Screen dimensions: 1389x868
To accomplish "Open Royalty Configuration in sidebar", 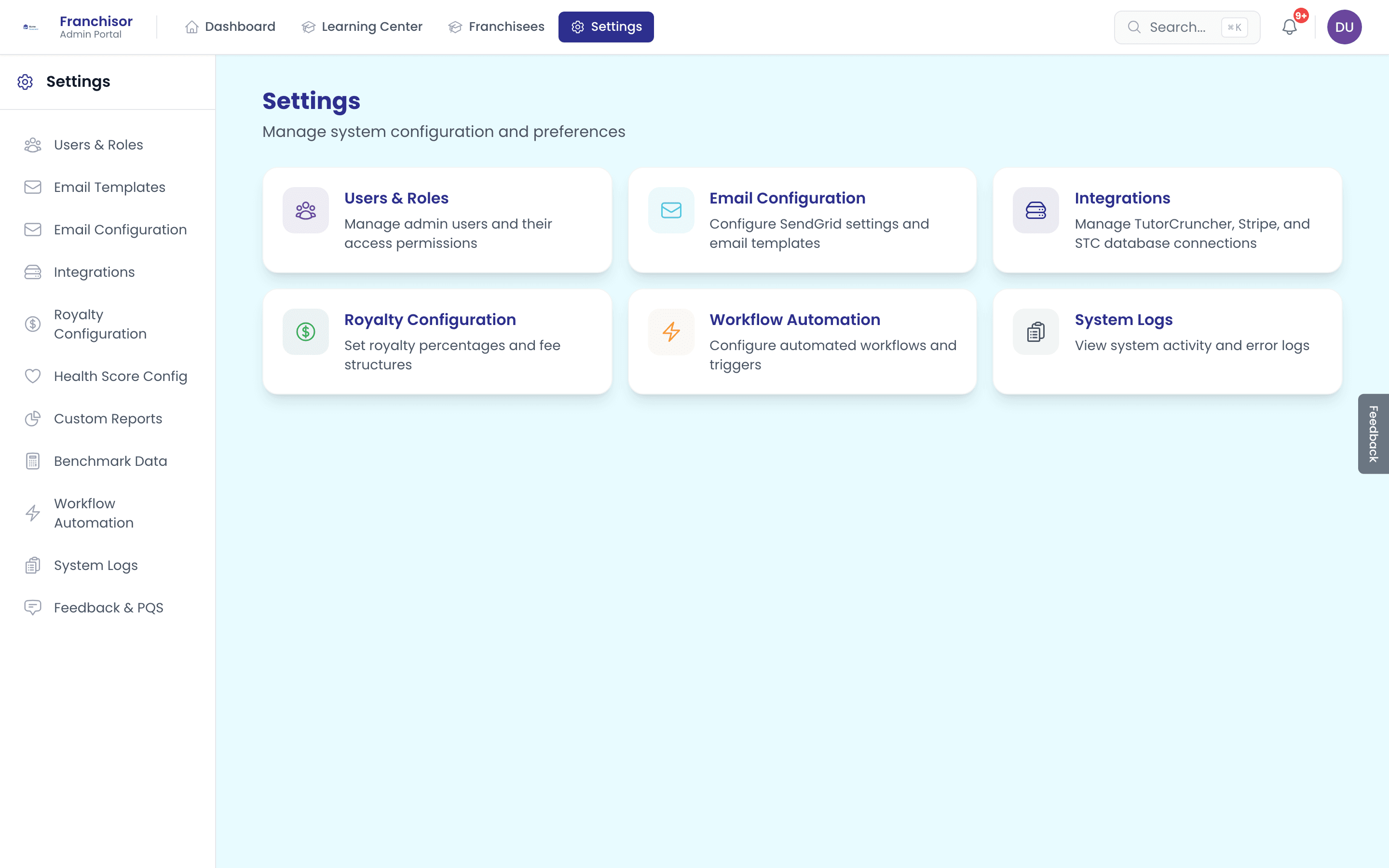I will tap(108, 324).
